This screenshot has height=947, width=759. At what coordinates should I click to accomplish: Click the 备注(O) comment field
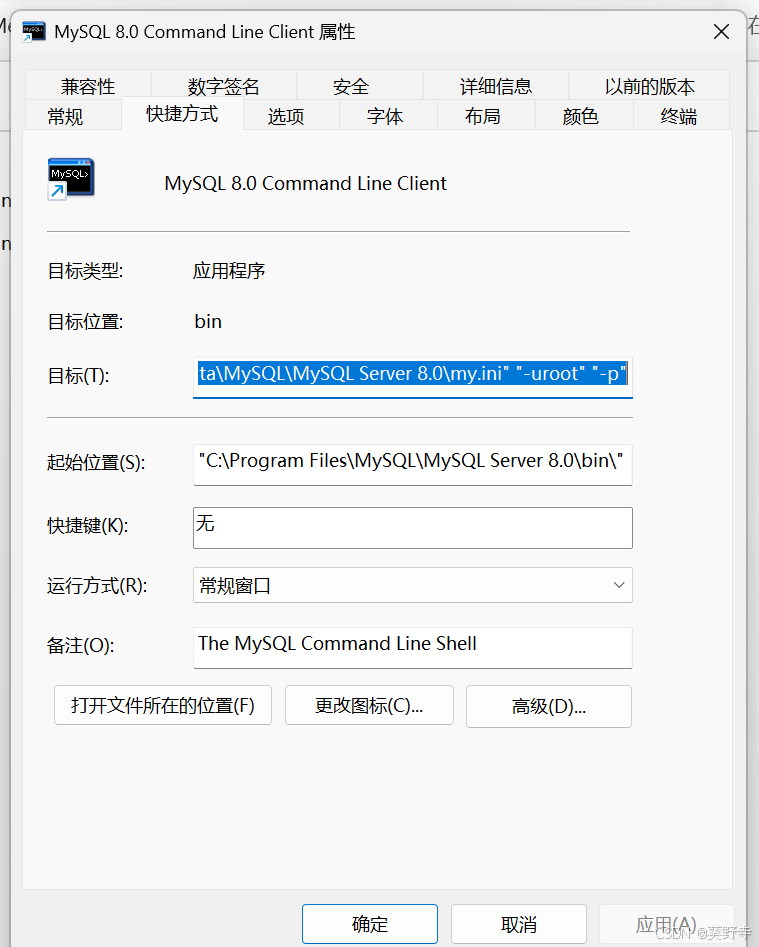(x=412, y=647)
